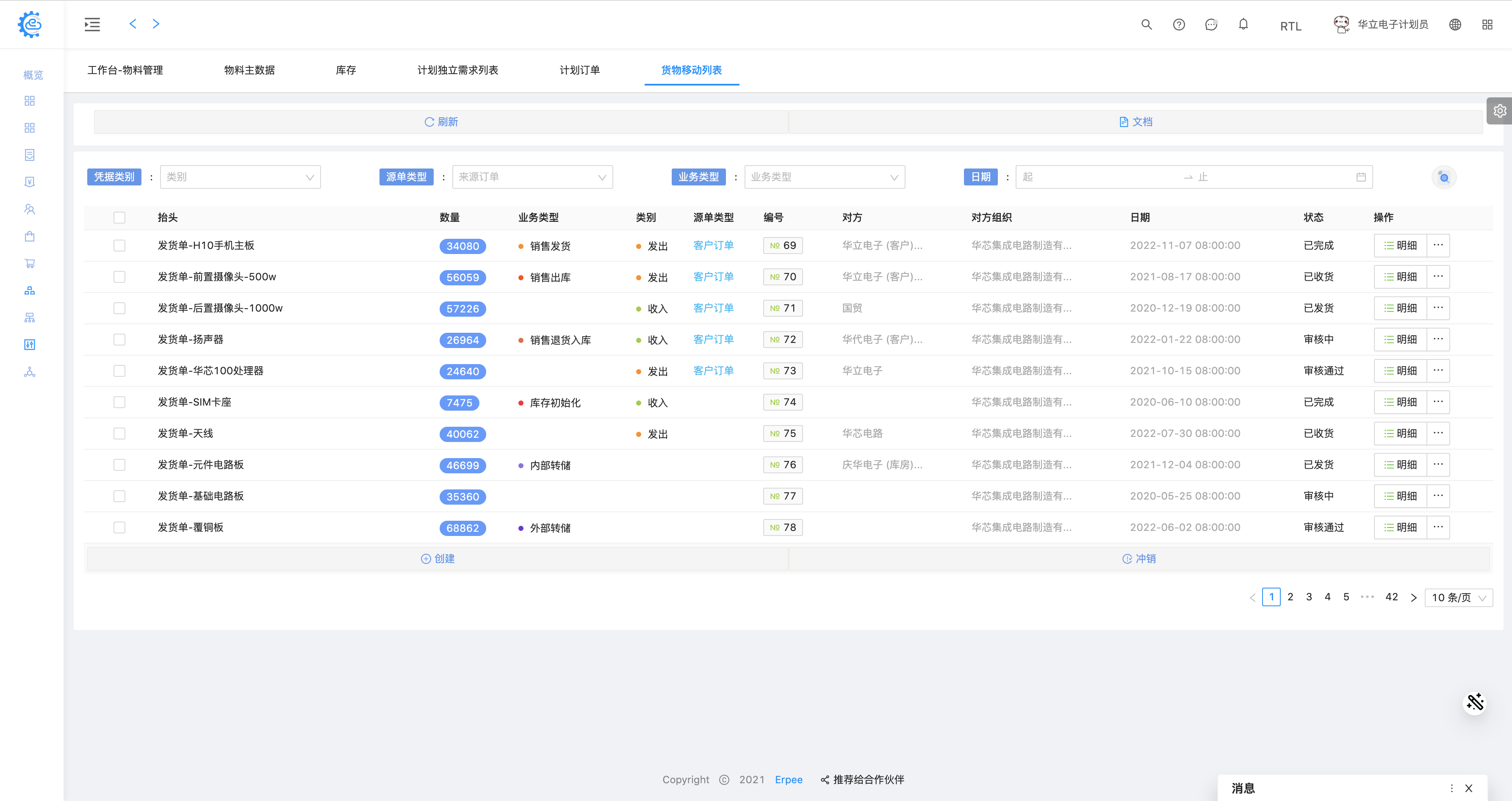1512x801 pixels.
Task: Click the 刷新 refresh button
Action: coord(441,122)
